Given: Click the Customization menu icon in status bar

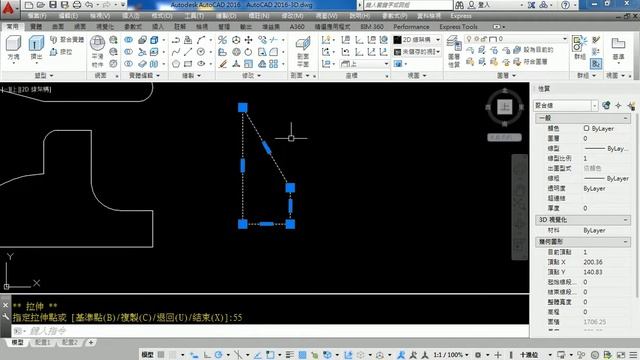Looking at the screenshot, I should pos(633,355).
